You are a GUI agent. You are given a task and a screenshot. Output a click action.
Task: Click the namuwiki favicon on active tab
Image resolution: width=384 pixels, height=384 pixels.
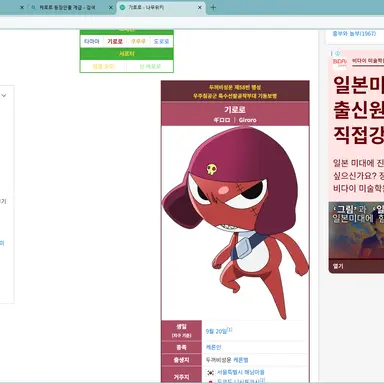point(123,7)
